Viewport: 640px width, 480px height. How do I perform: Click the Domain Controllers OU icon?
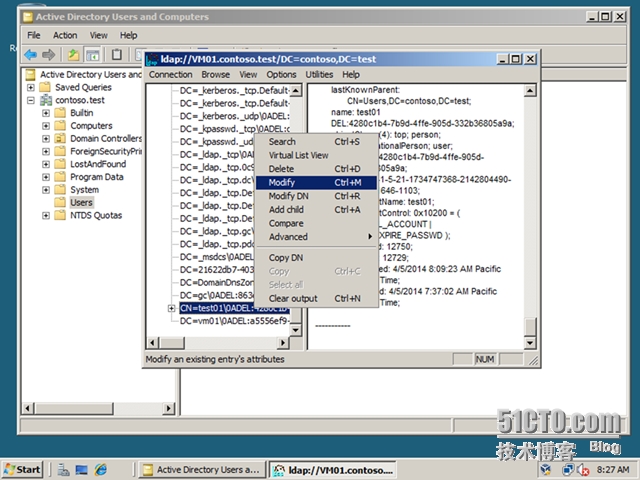[x=60, y=138]
